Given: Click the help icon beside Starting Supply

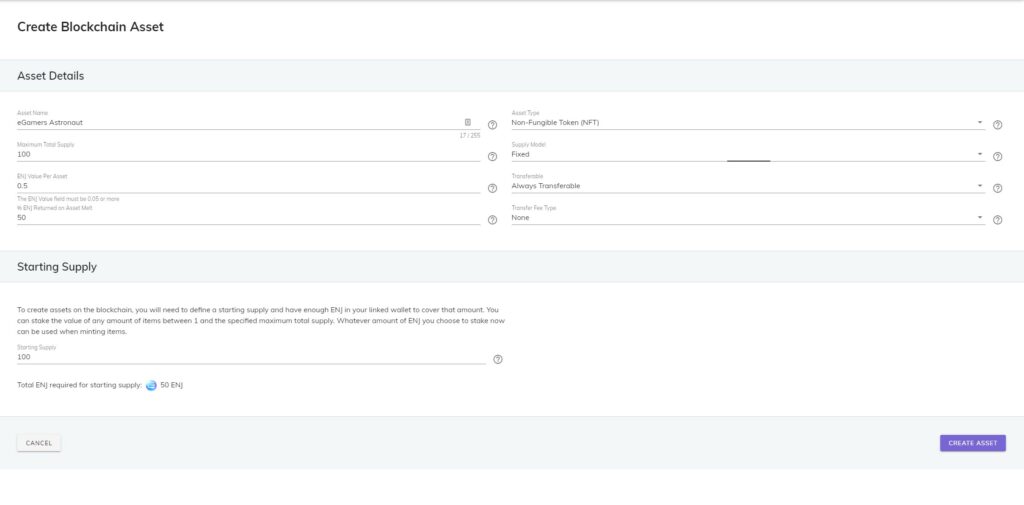Looking at the screenshot, I should point(498,359).
